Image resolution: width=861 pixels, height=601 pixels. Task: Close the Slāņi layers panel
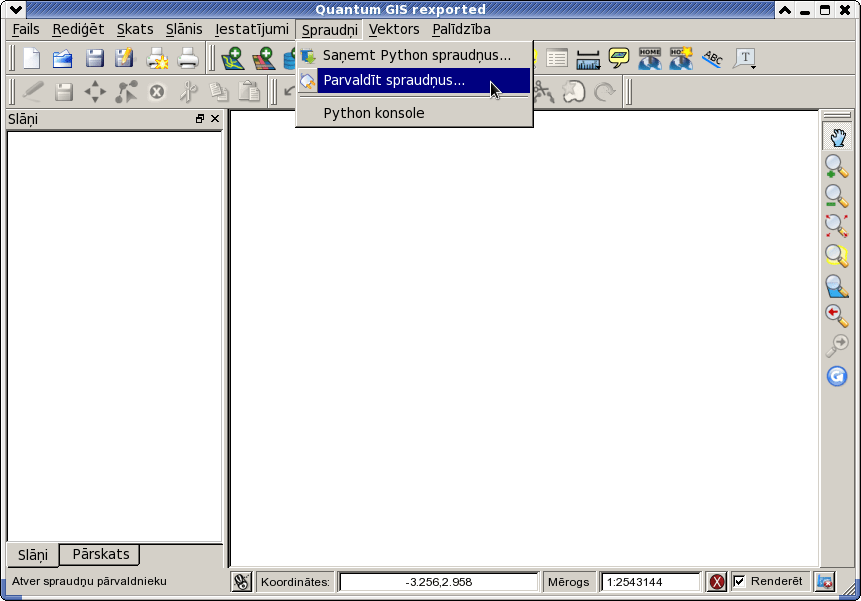pos(215,119)
